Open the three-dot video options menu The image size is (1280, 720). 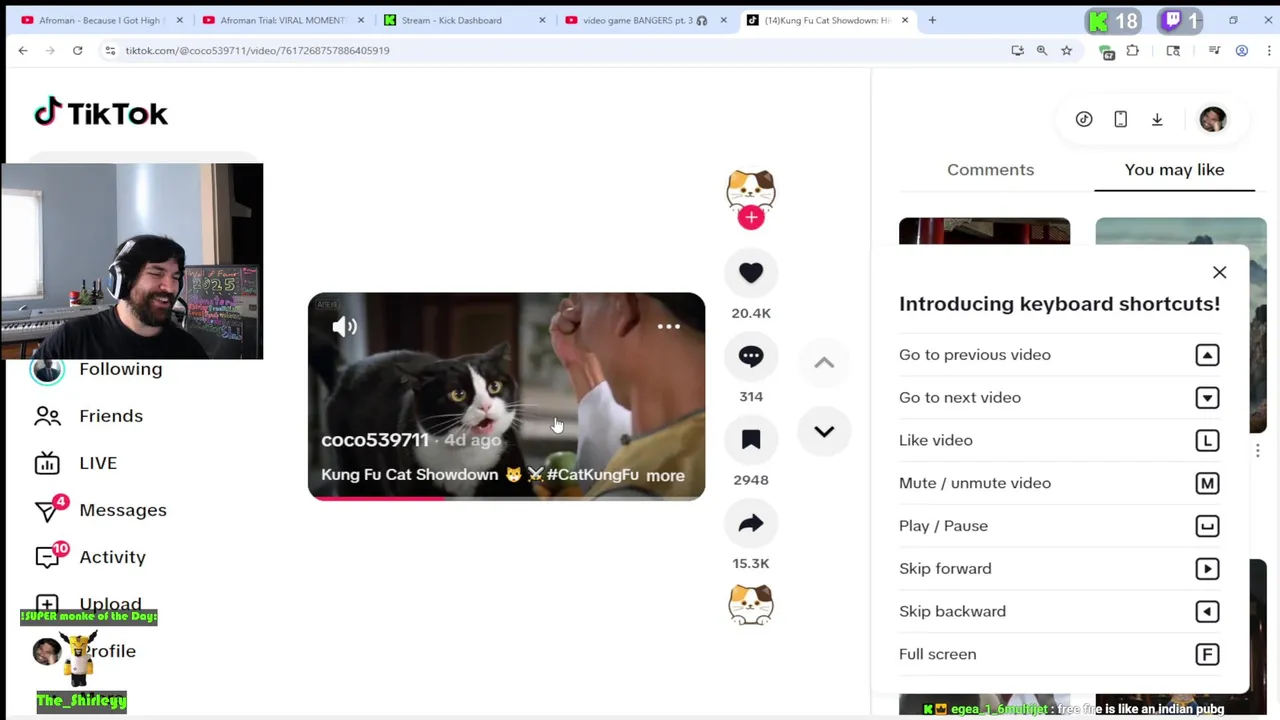[x=669, y=326]
